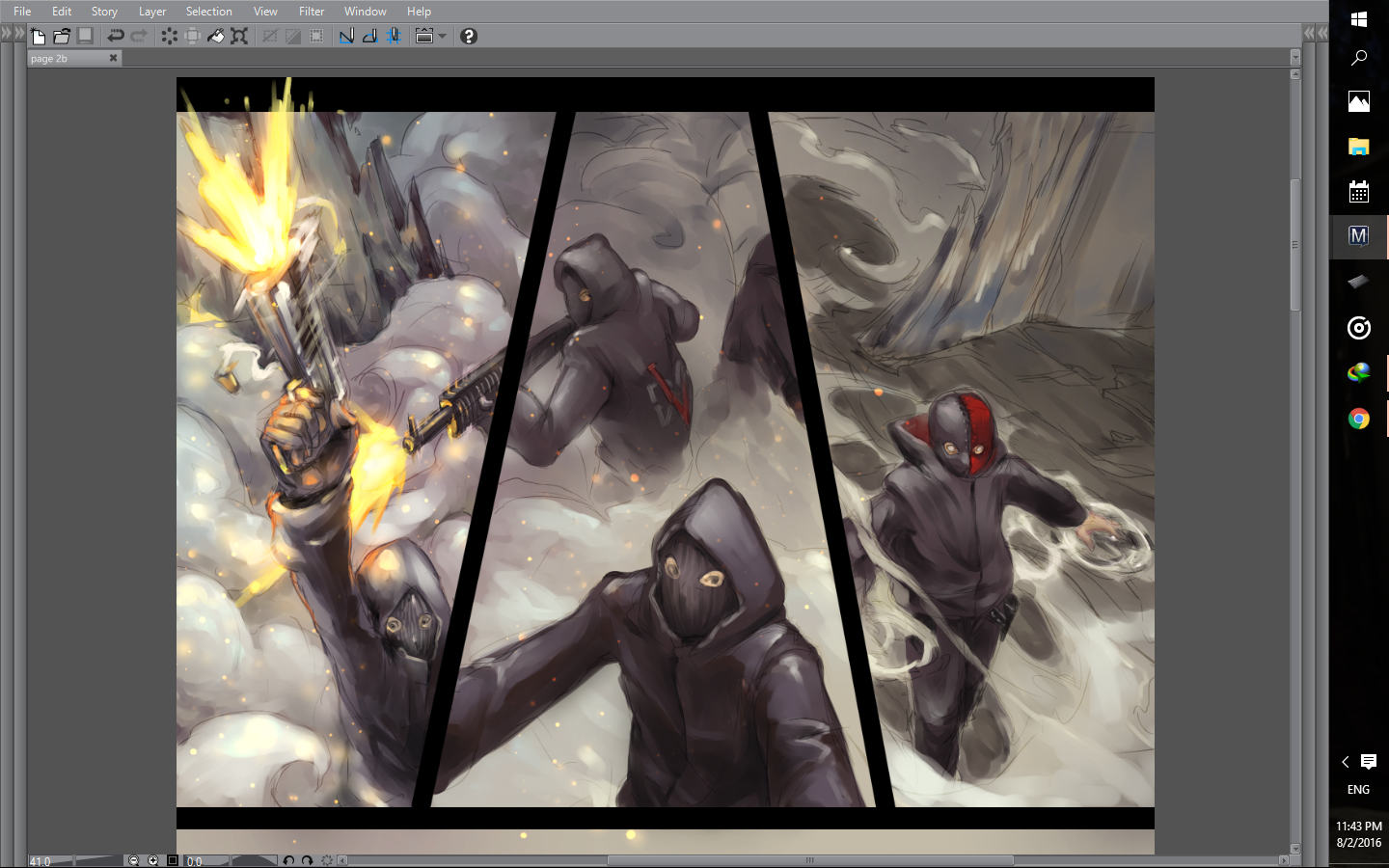Viewport: 1389px width, 868px height.
Task: Click the zoom value field showing 41.0
Action: click(40, 861)
